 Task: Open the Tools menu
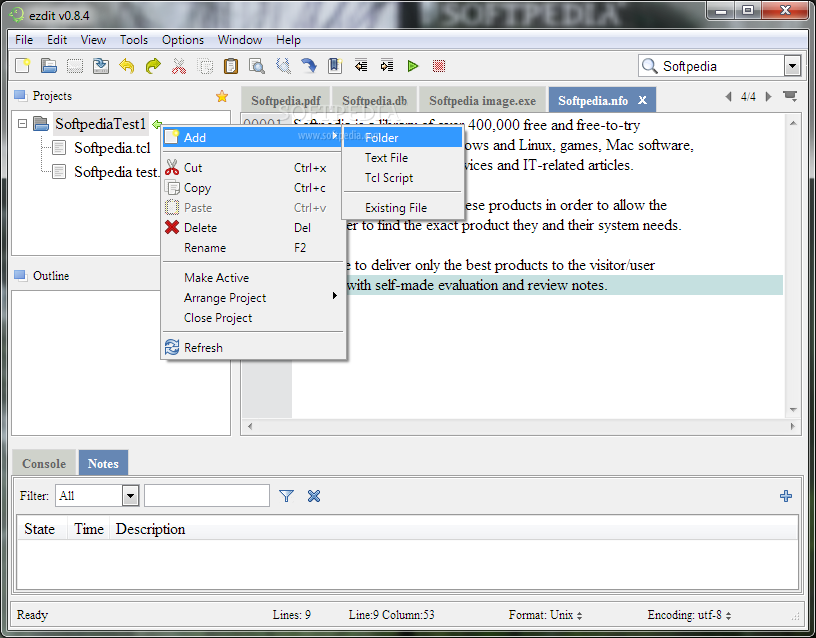coord(134,40)
